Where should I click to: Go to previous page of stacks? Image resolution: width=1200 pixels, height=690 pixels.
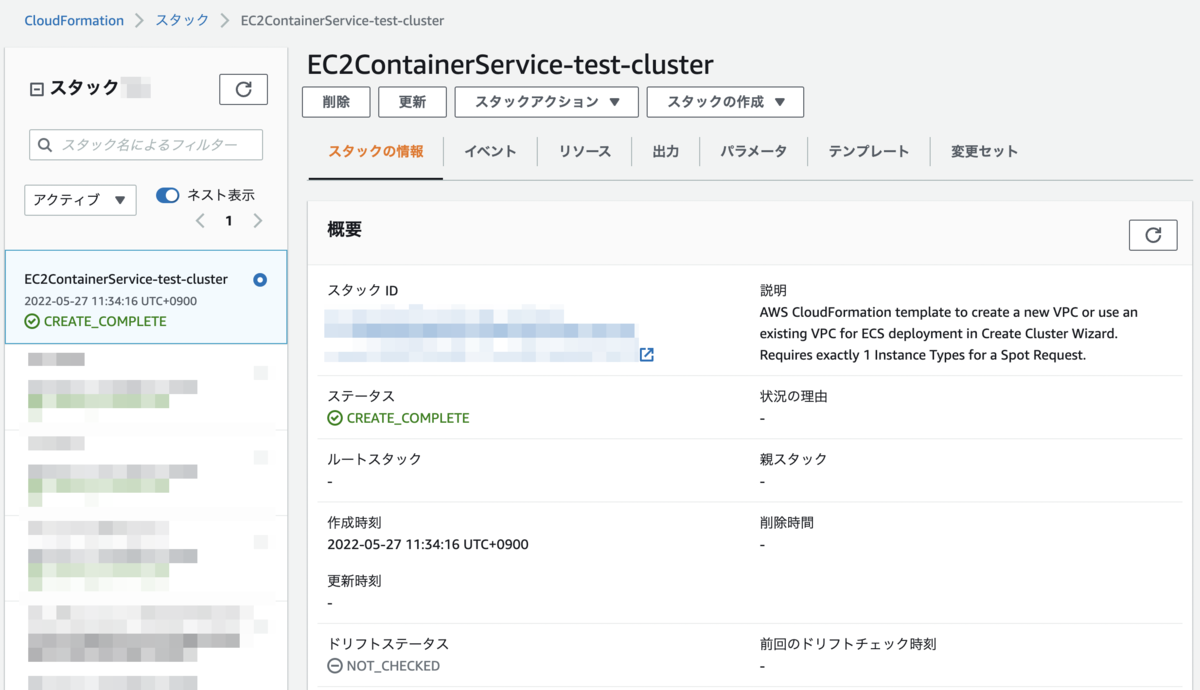point(200,221)
